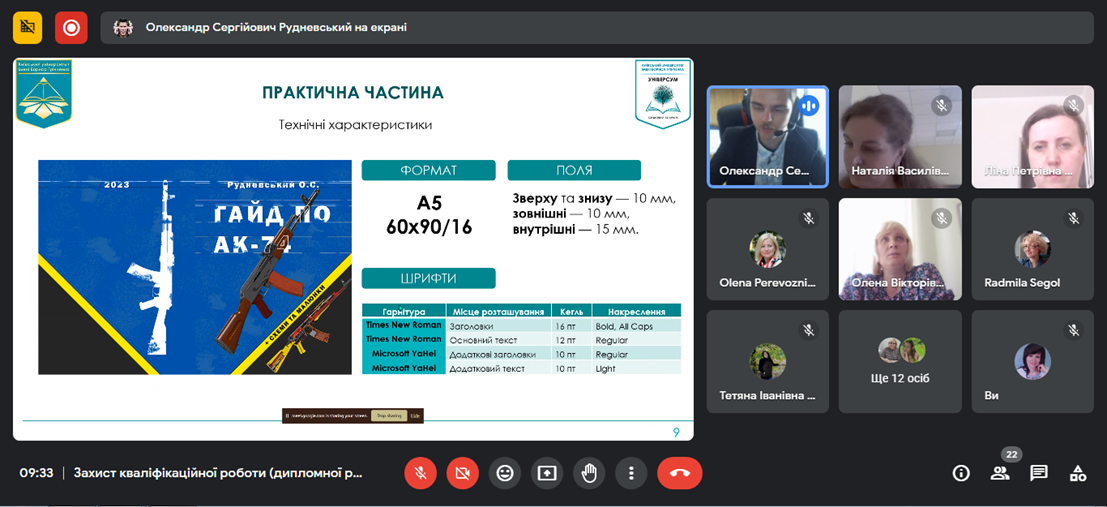Open the participants list icon showing 22
This screenshot has height=507, width=1107.
click(1000, 473)
